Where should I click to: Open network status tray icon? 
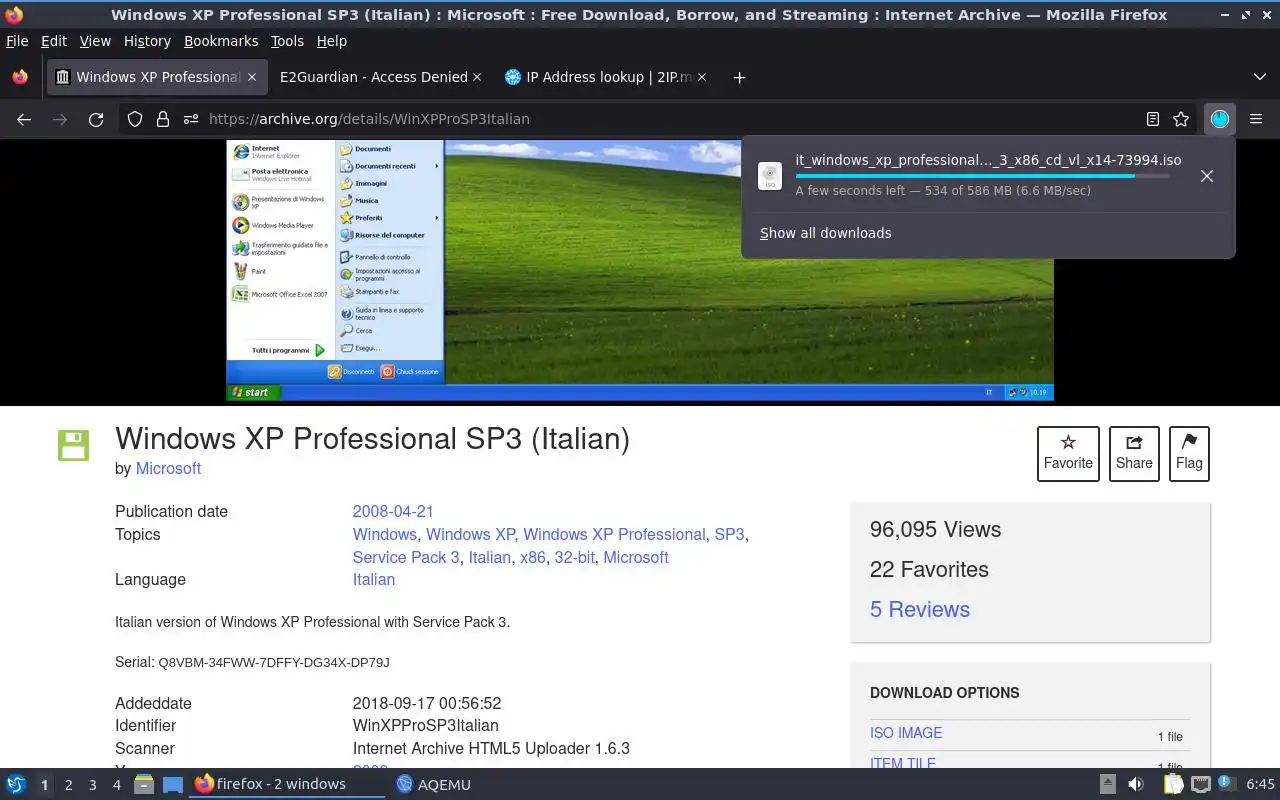point(1201,784)
